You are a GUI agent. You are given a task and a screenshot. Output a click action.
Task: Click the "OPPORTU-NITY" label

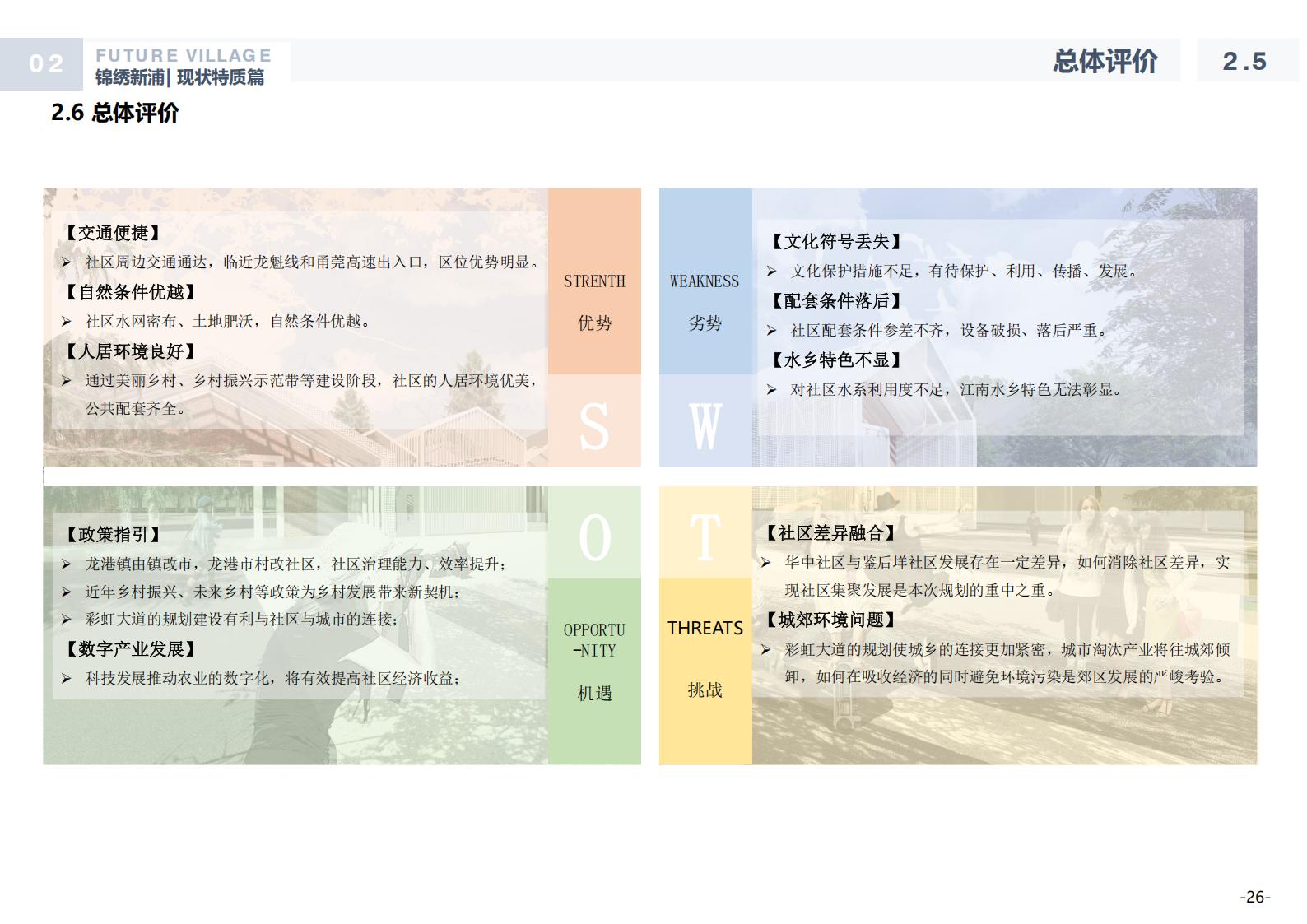click(594, 640)
